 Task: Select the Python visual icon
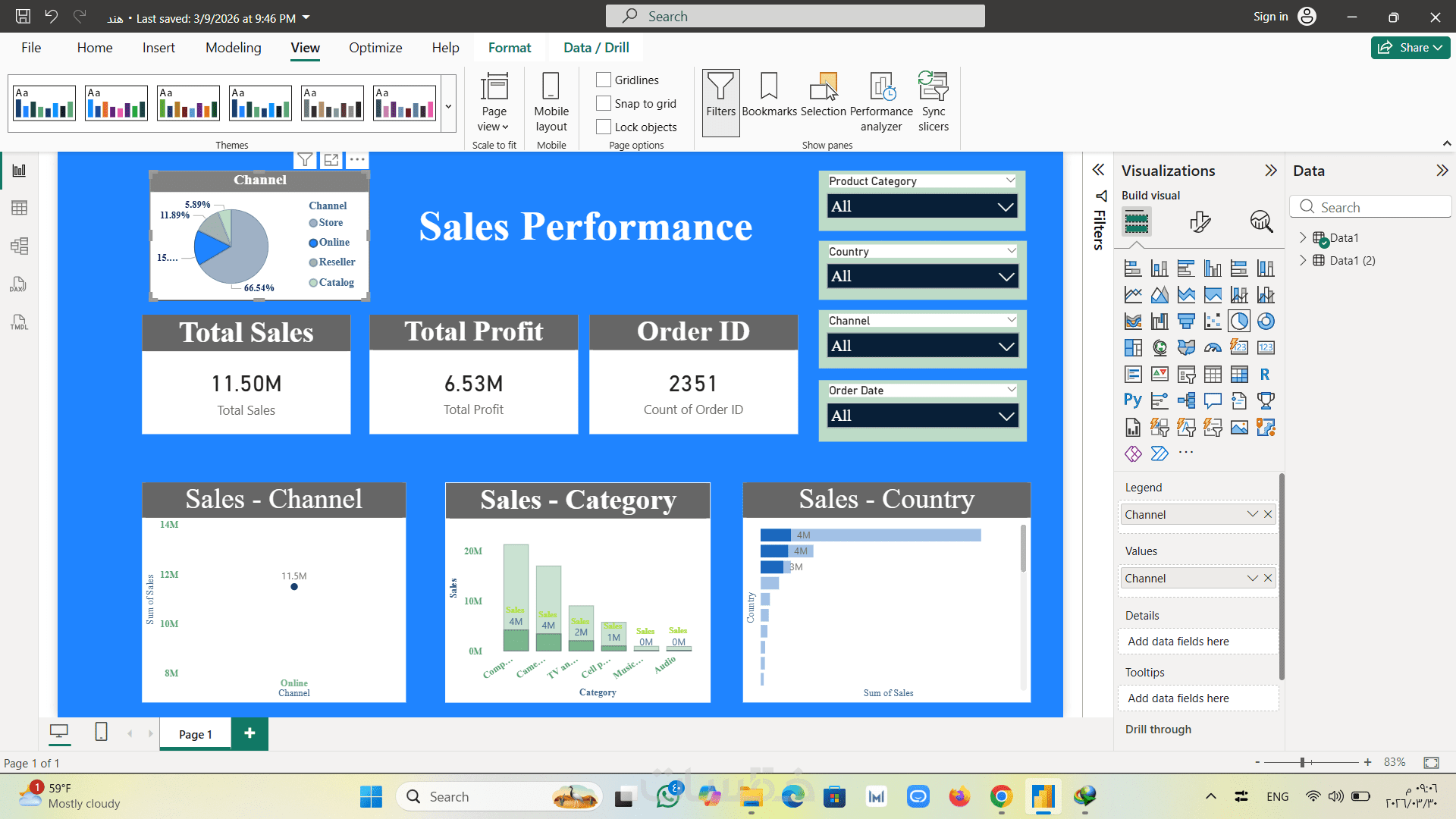point(1132,400)
